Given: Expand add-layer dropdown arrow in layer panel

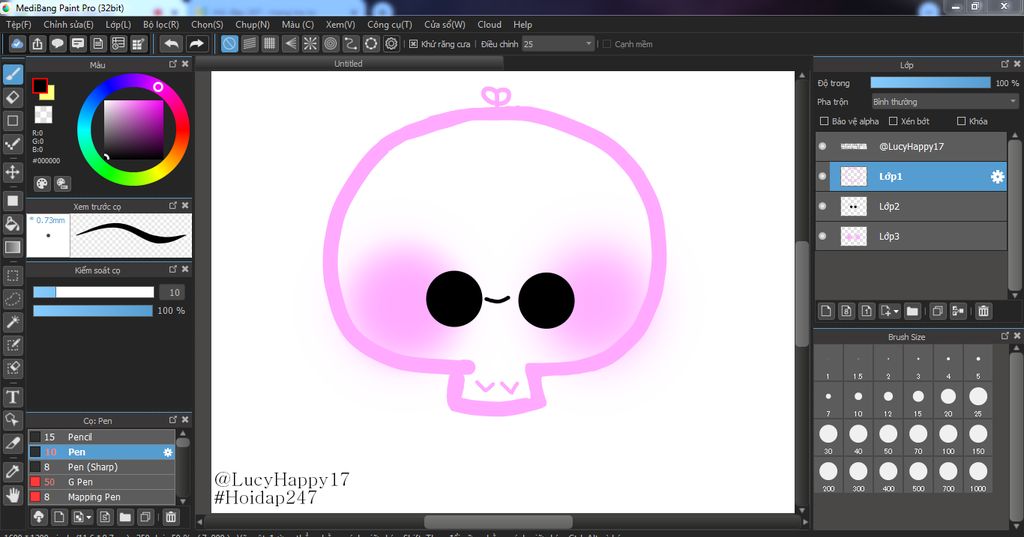Looking at the screenshot, I should pyautogui.click(x=896, y=312).
